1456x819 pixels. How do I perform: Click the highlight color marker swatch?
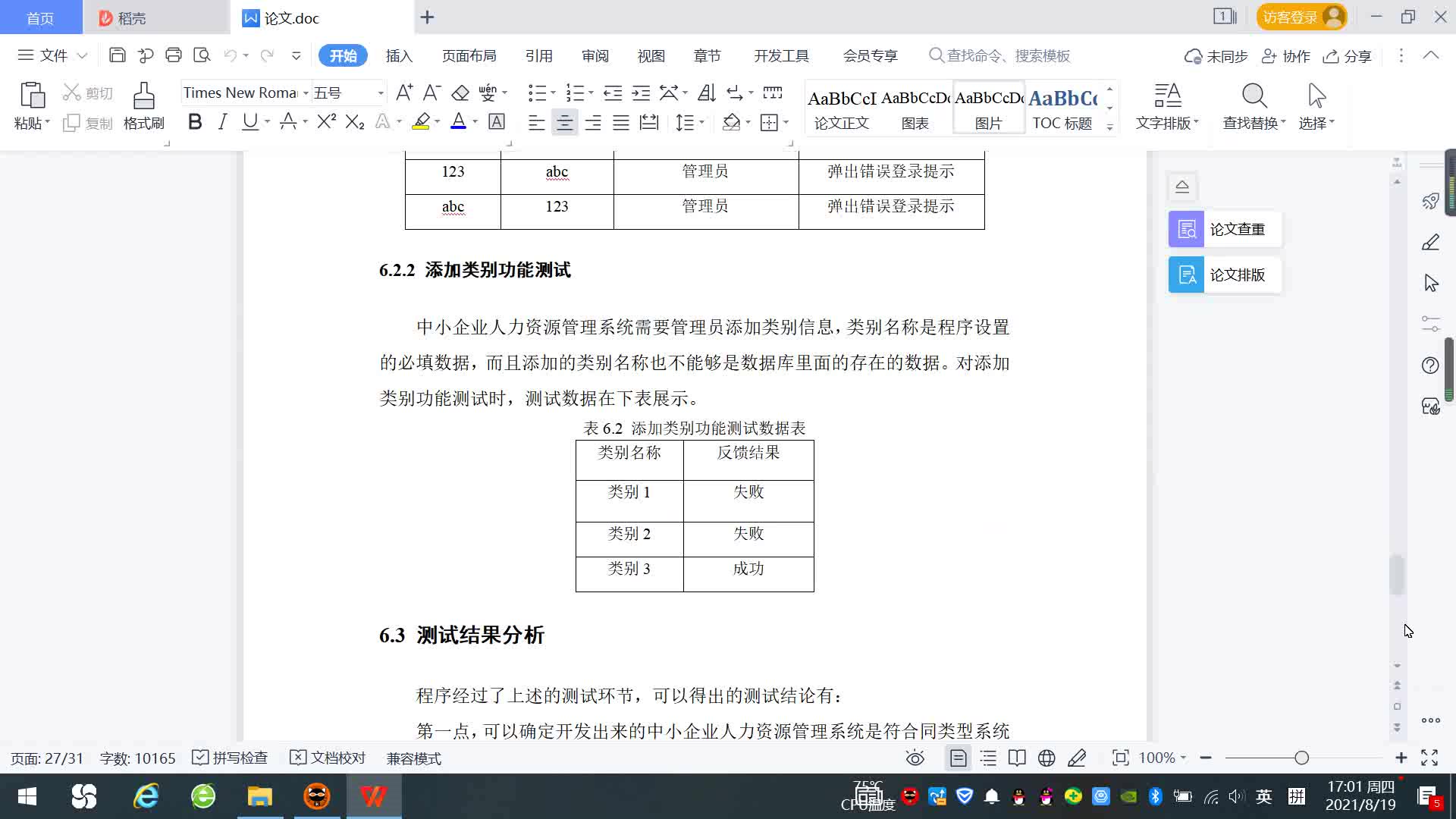[x=421, y=121]
